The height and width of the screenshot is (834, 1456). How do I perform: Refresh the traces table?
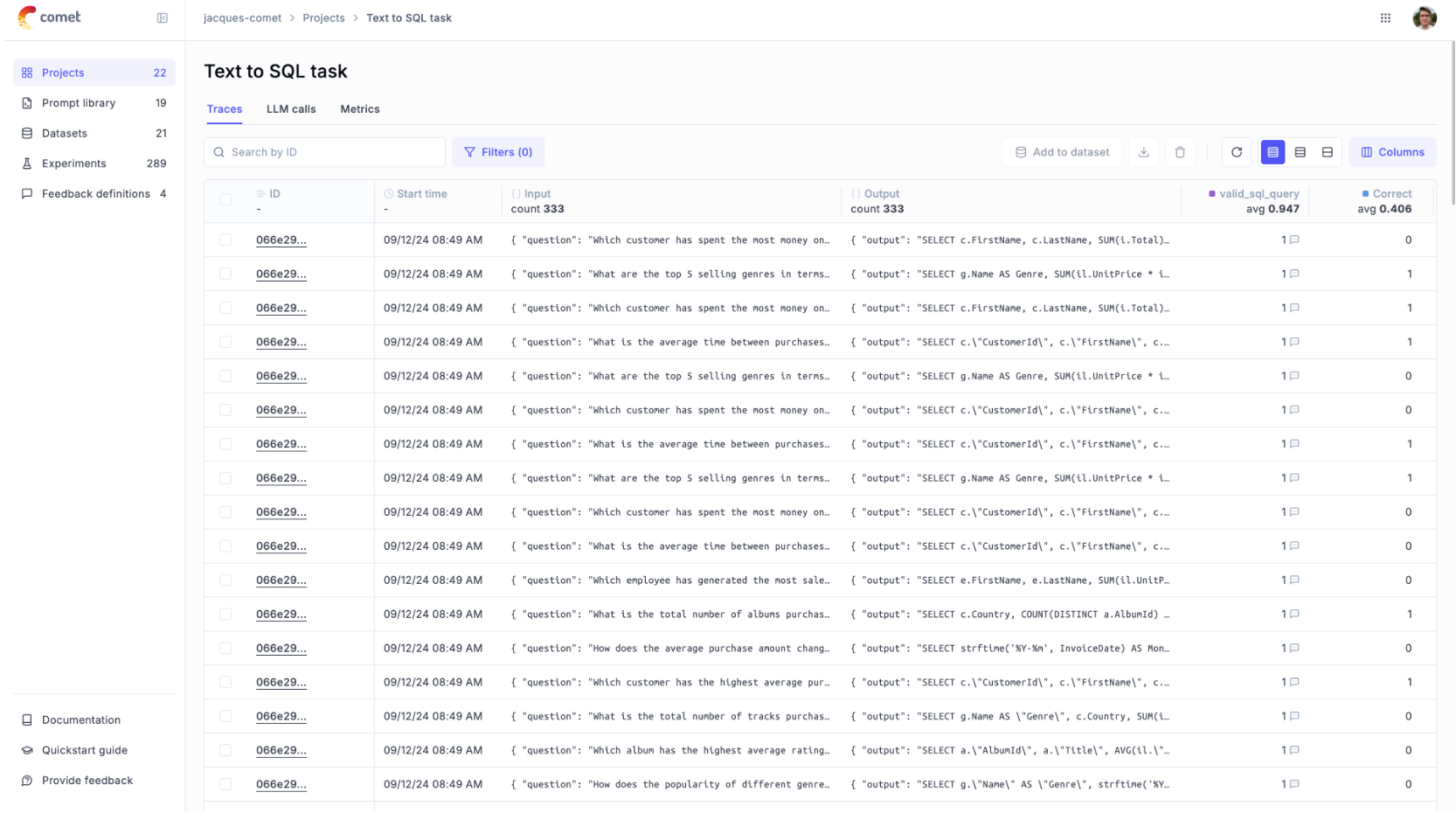[1236, 152]
